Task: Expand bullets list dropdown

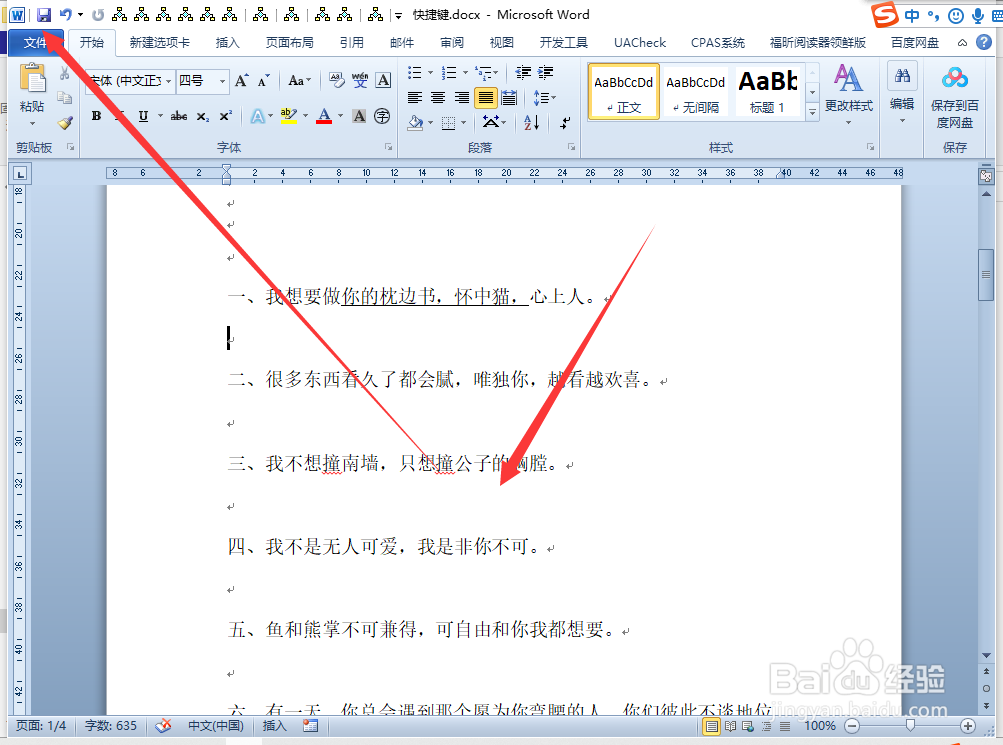Action: pos(430,73)
